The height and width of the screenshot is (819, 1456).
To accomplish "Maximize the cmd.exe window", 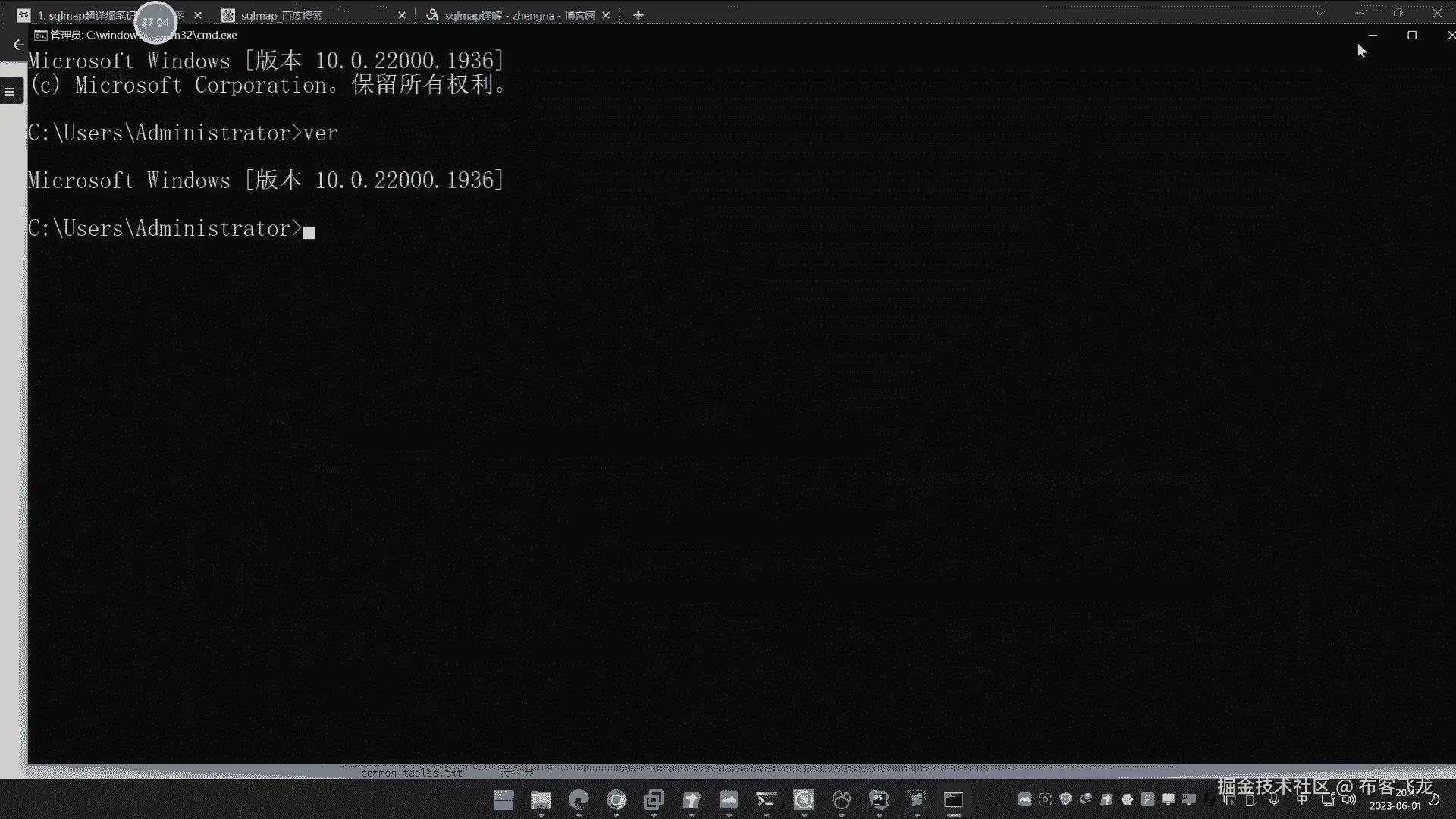I will [x=1412, y=35].
